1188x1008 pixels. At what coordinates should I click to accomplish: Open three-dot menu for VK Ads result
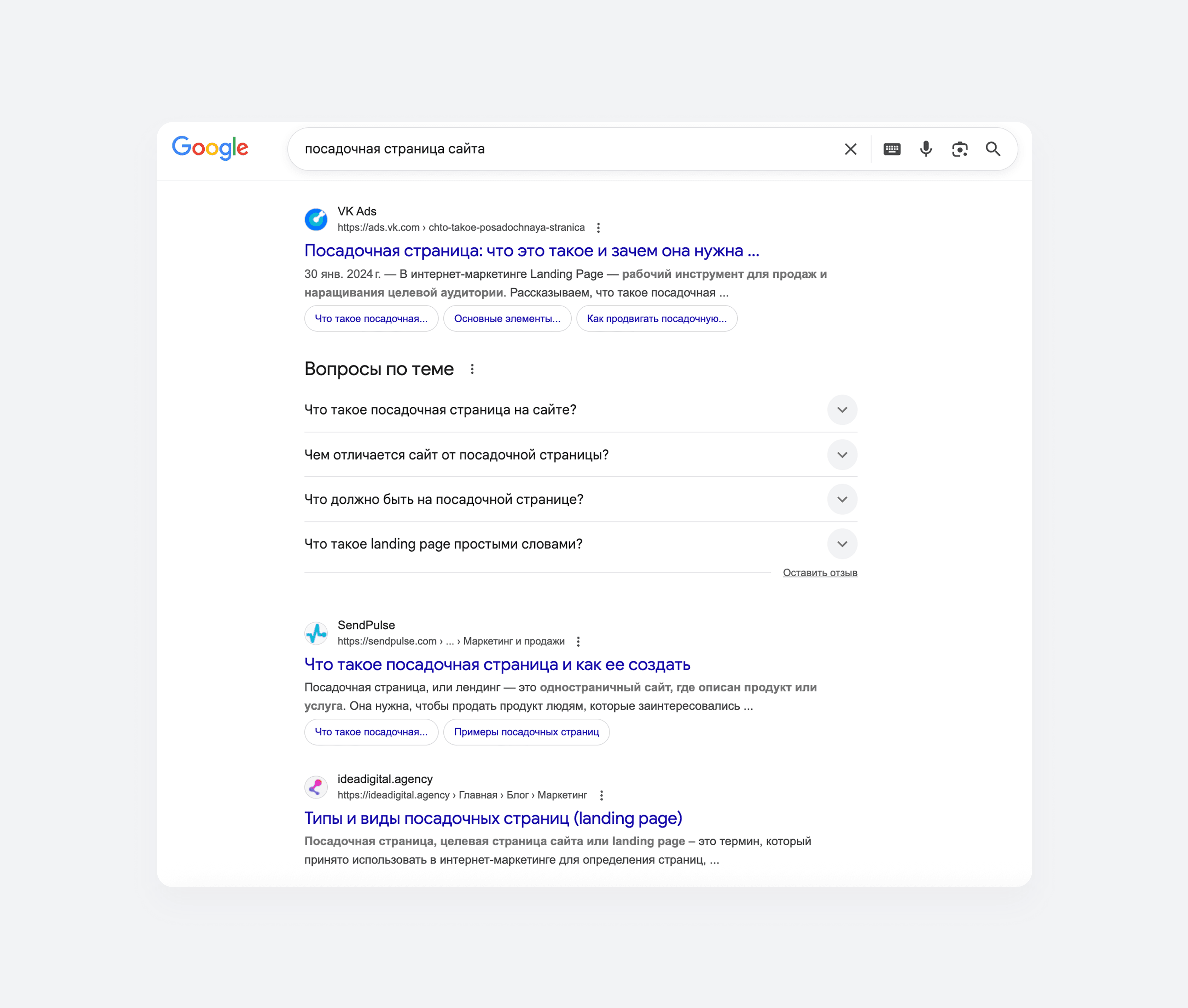(x=598, y=227)
